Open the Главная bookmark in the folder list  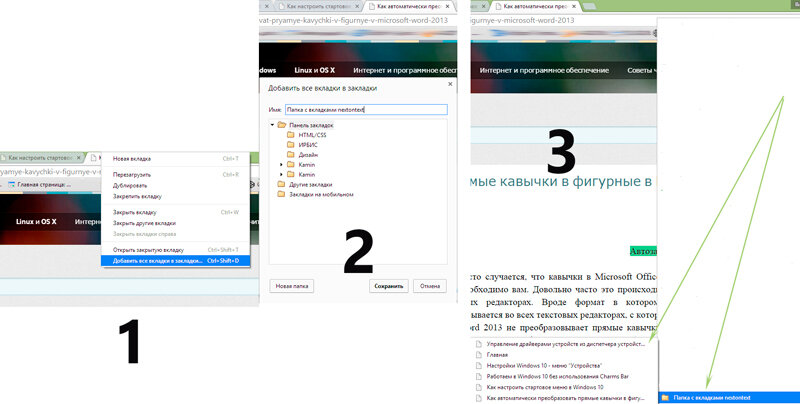tap(497, 355)
